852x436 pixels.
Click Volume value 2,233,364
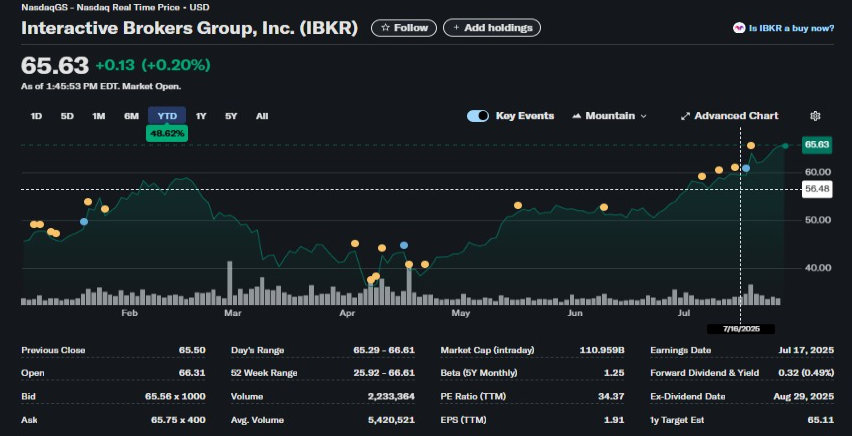(x=391, y=396)
